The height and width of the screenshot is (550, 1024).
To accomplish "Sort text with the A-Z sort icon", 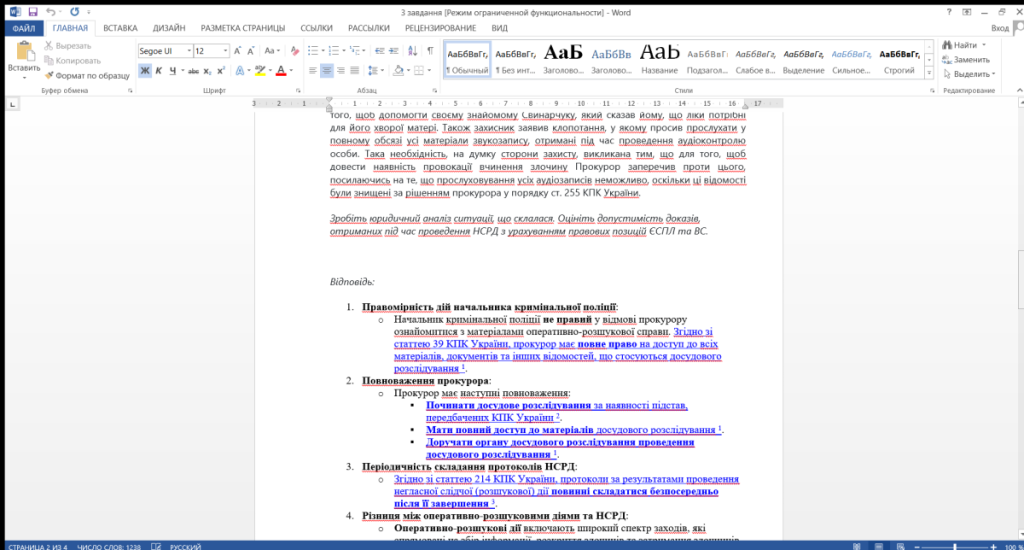I will pos(413,51).
